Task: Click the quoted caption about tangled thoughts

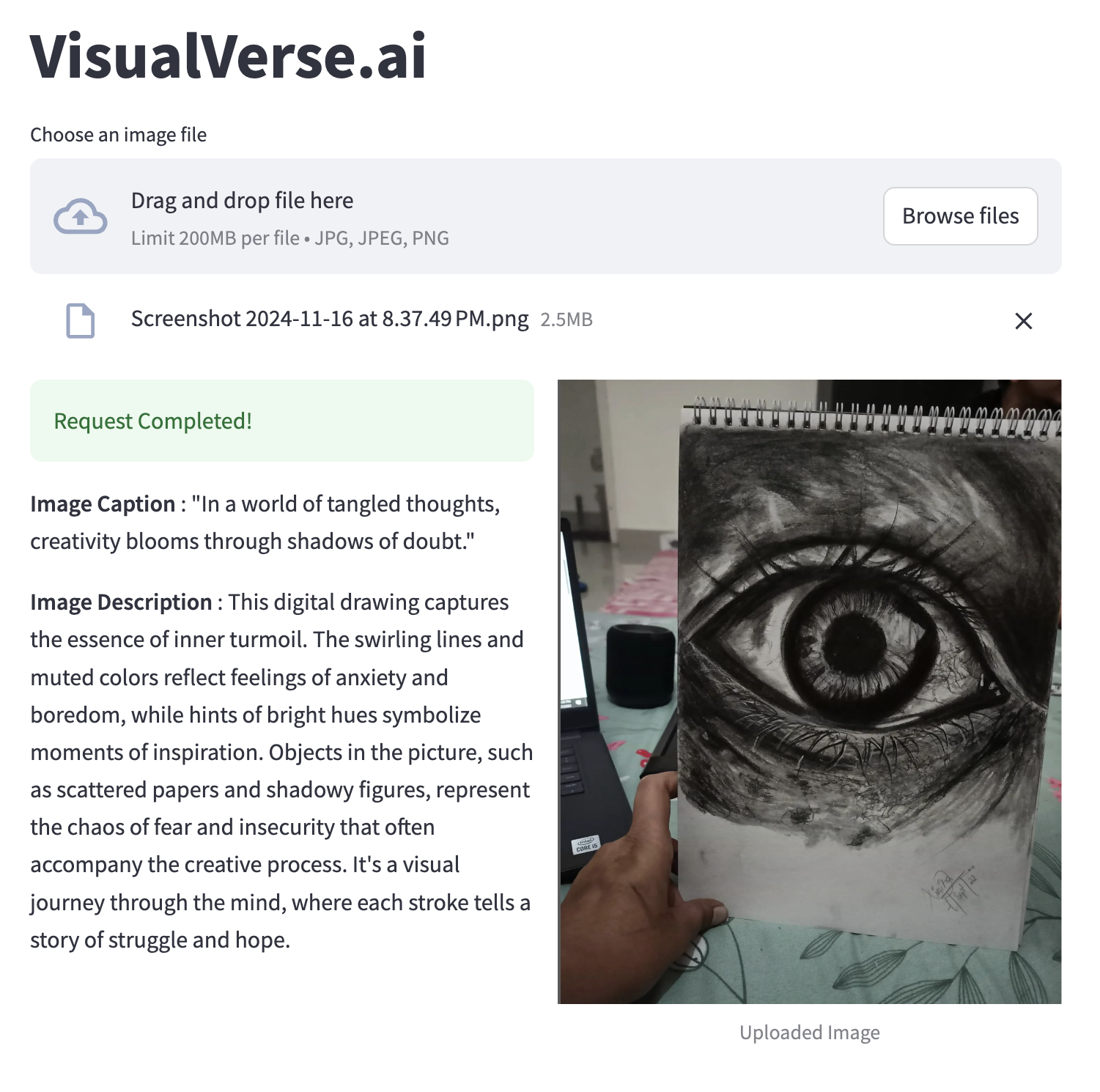Action: [265, 523]
